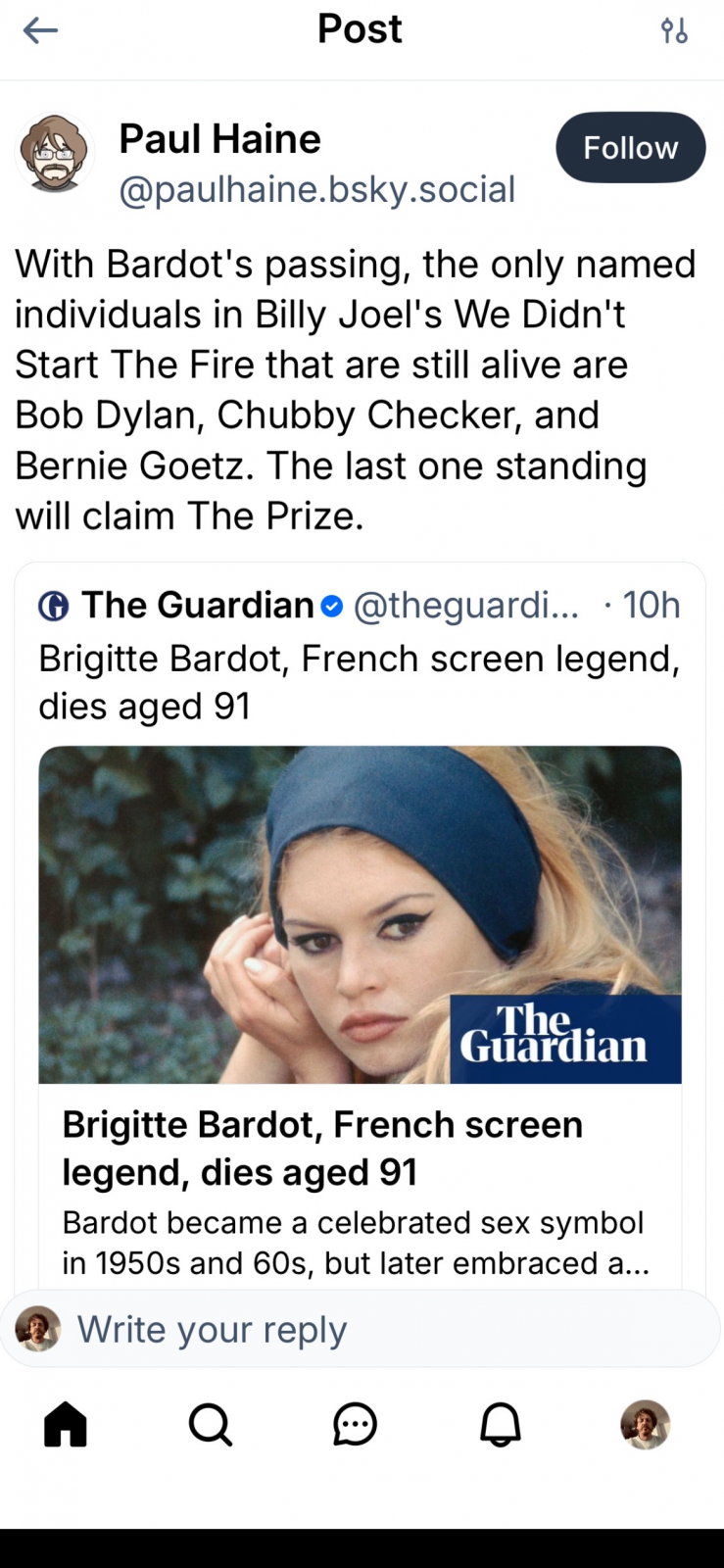Image resolution: width=724 pixels, height=1568 pixels.
Task: Open the Search tab
Action: coord(210,1424)
